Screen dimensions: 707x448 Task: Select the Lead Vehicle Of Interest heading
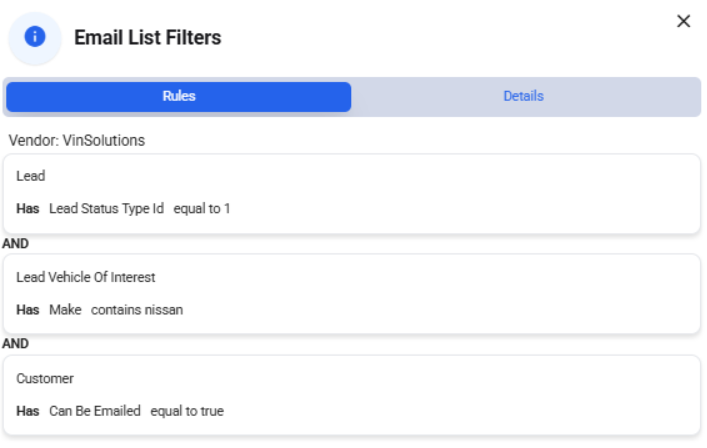86,277
